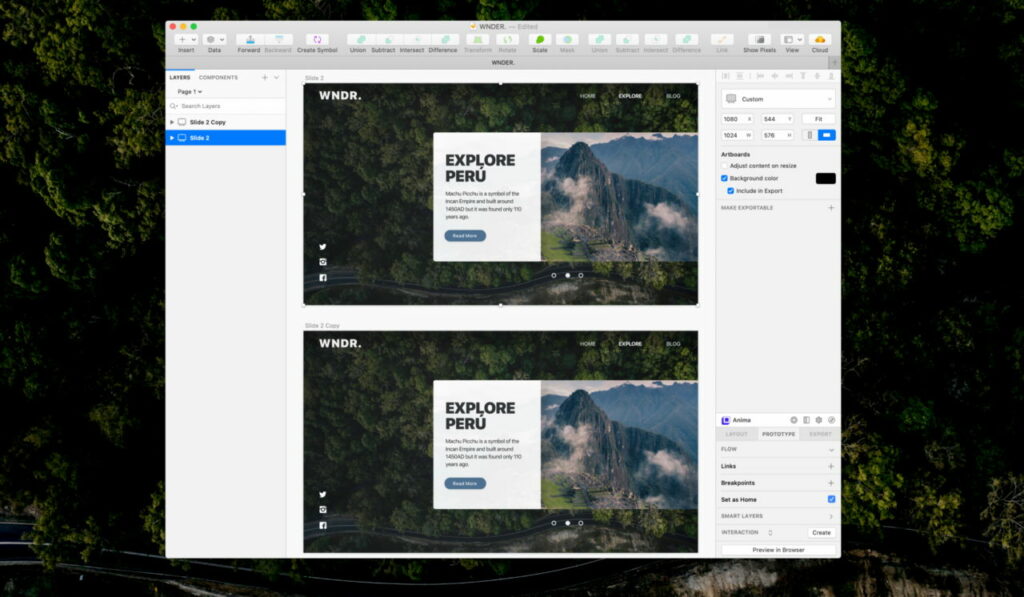
Task: Open Anima plugin settings gear icon
Action: pos(818,420)
